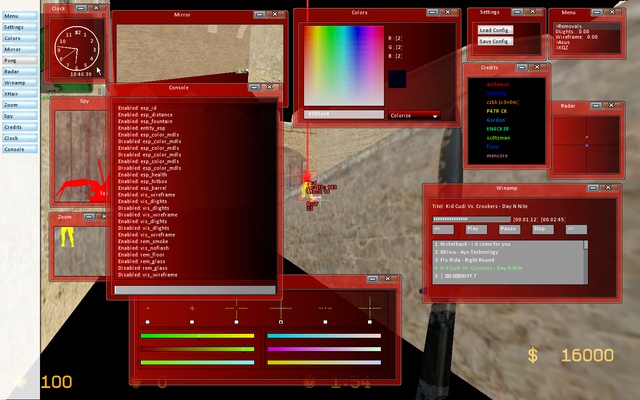Screen dimensions: 640x400
Task: Pause the Winamp track
Action: (509, 229)
